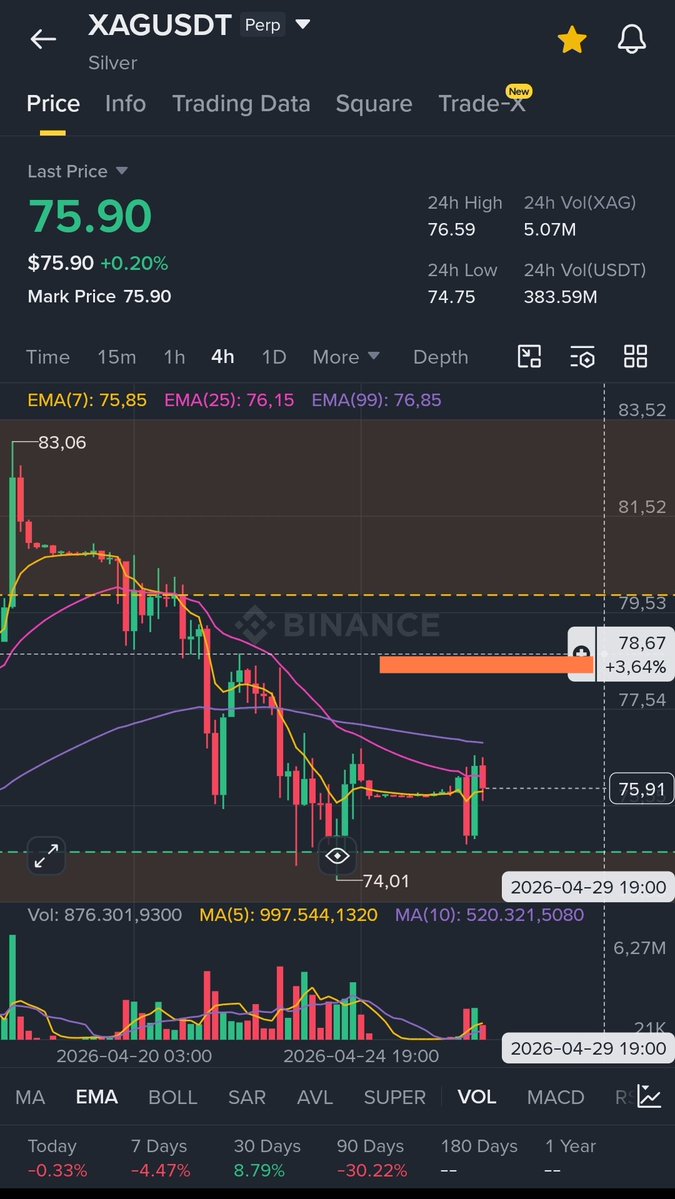The image size is (675, 1199).
Task: Click the 2026-04-29 19:00 chart date tag
Action: 589,887
